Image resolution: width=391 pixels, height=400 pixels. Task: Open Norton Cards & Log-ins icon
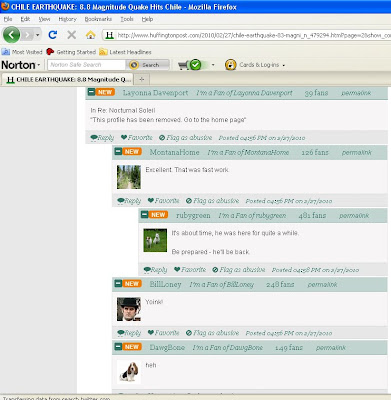(x=230, y=65)
